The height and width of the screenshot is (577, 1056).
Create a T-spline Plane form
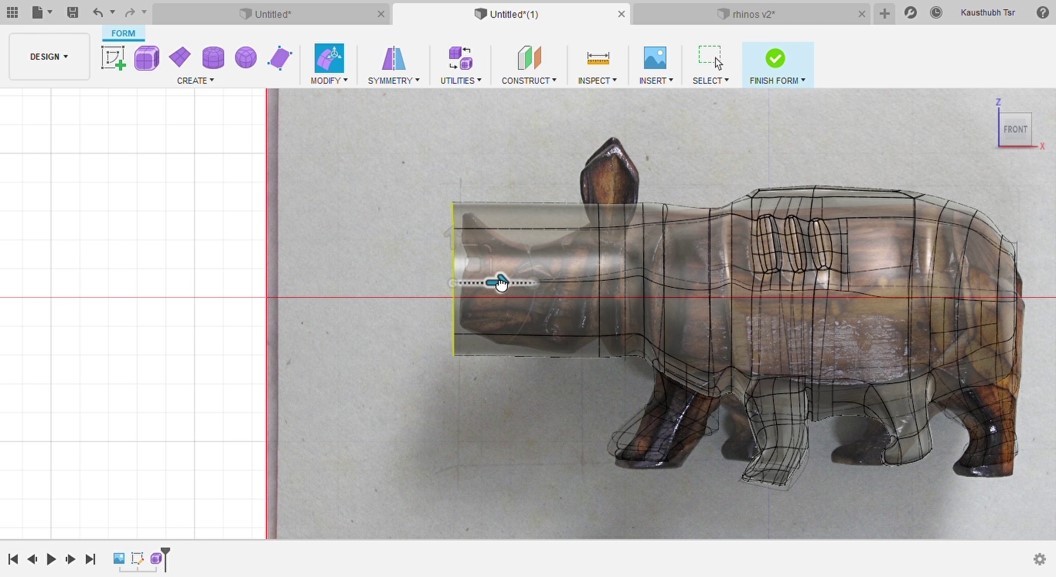[x=180, y=58]
